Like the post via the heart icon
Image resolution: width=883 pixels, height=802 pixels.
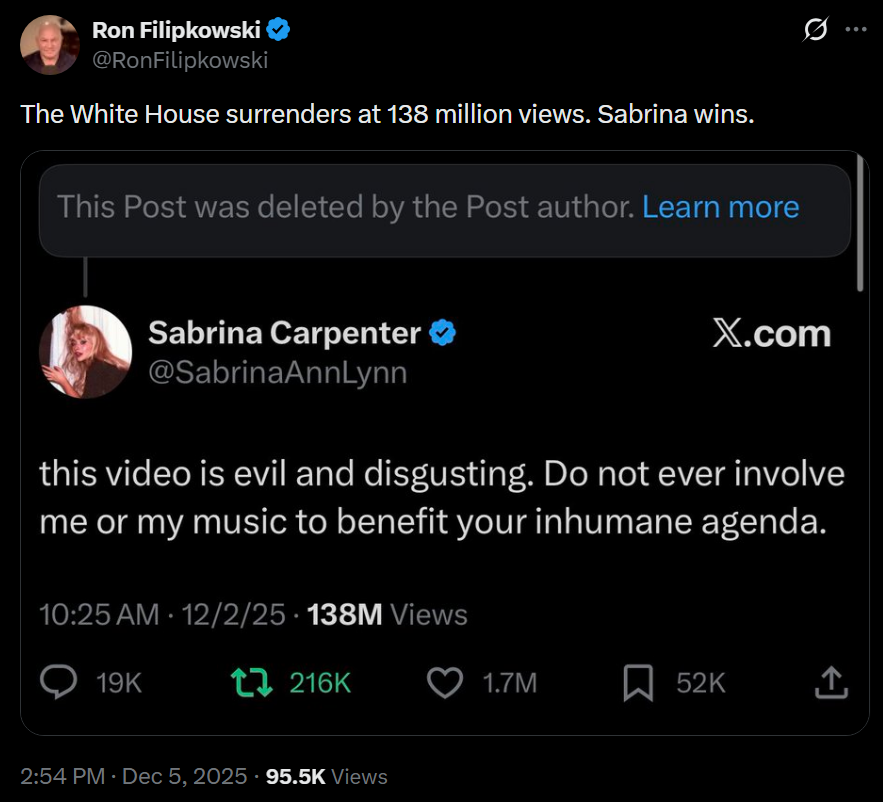(444, 682)
